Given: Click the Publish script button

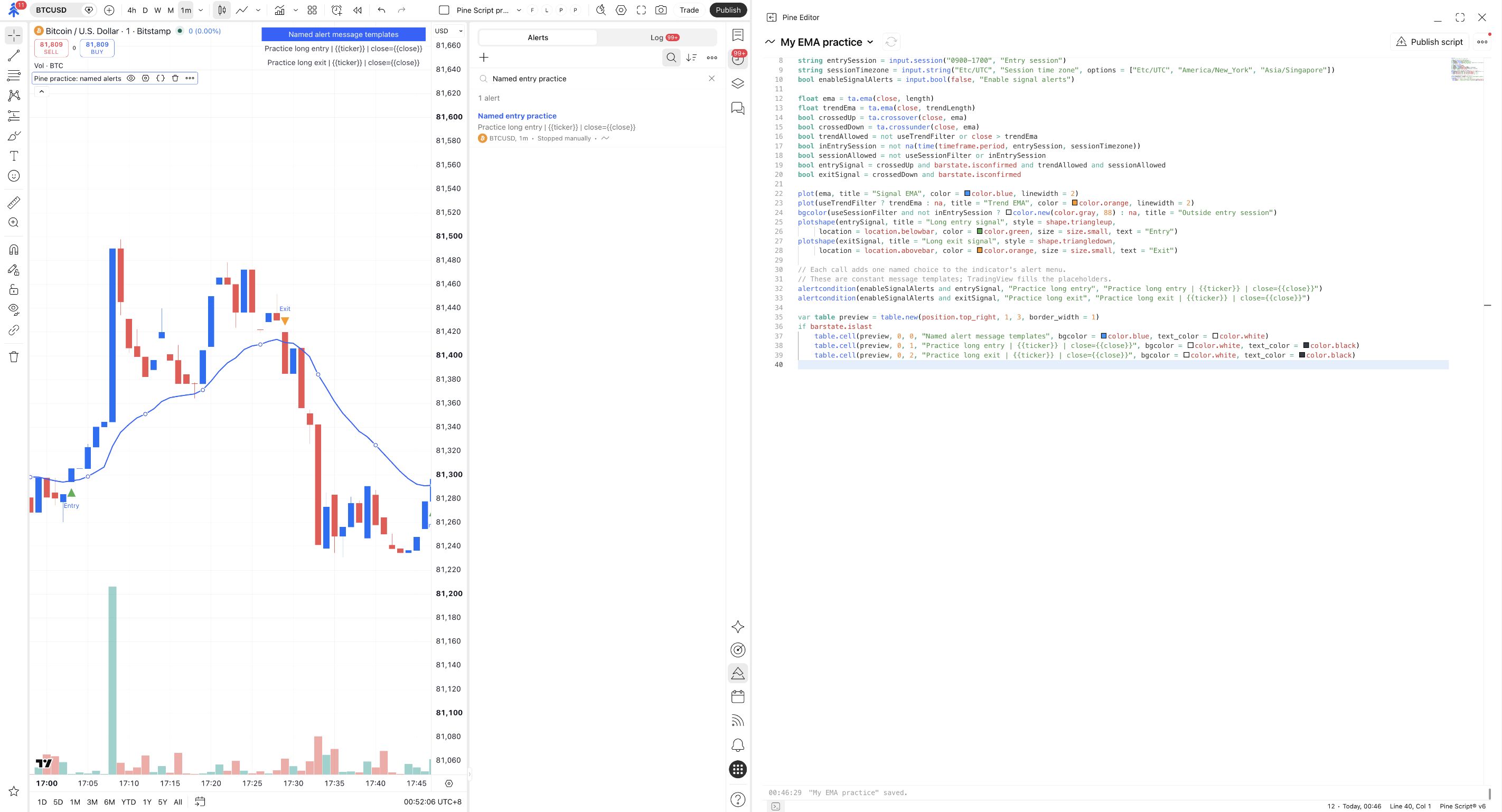Looking at the screenshot, I should click(1430, 41).
